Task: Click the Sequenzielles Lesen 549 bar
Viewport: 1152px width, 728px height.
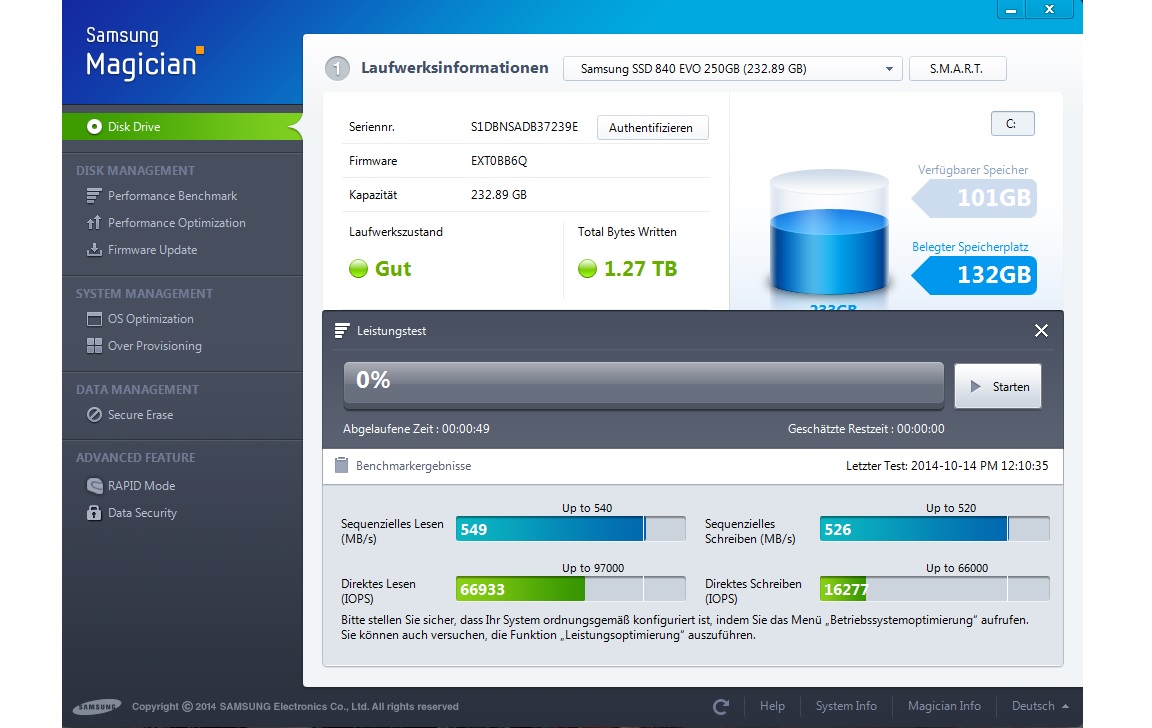Action: (x=571, y=529)
